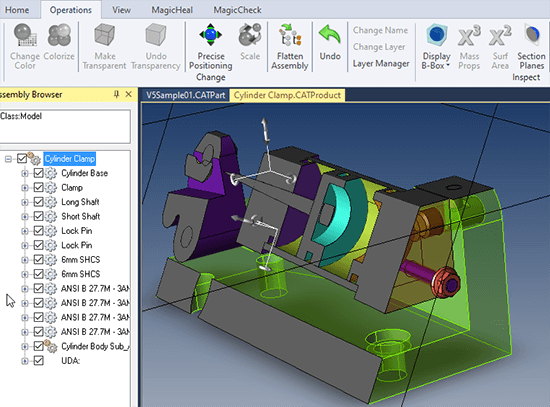Expand the second Lock Pin node
Screen dimensions: 550x407
coord(25,245)
